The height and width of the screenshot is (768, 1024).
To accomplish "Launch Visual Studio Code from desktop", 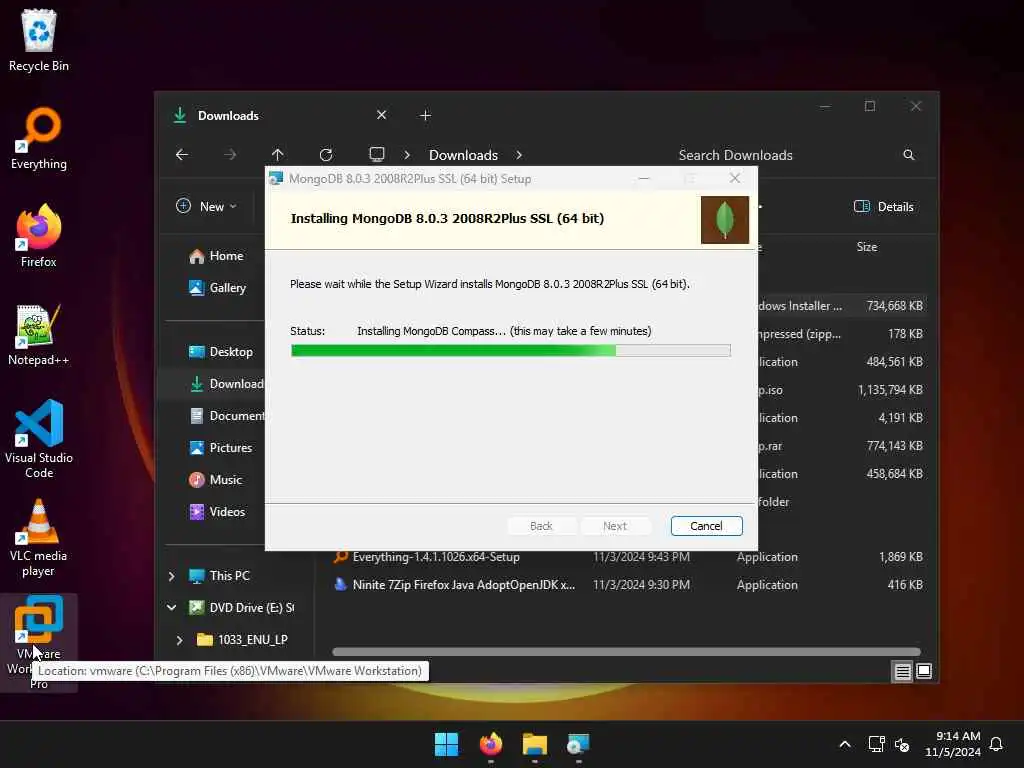I will 39,439.
